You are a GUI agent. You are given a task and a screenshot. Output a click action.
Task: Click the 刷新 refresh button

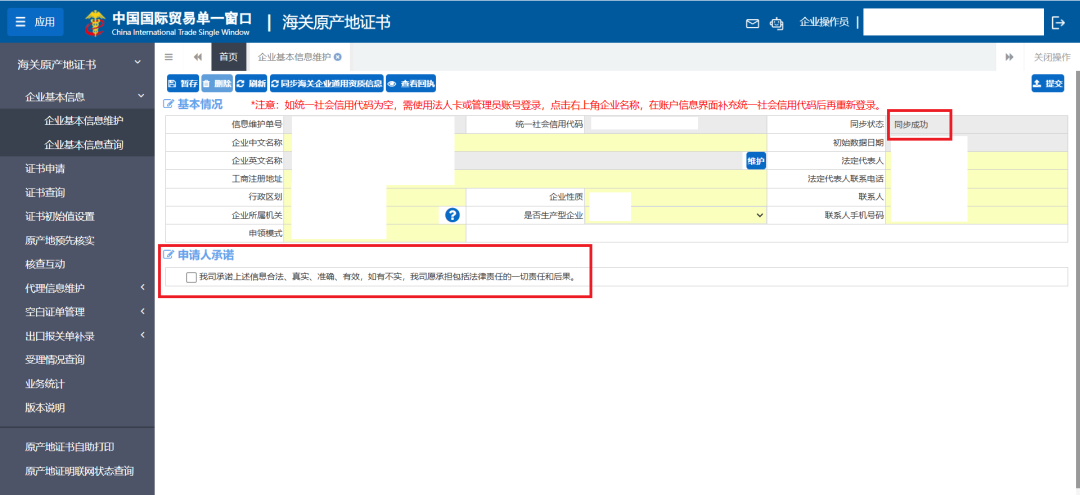[x=251, y=83]
